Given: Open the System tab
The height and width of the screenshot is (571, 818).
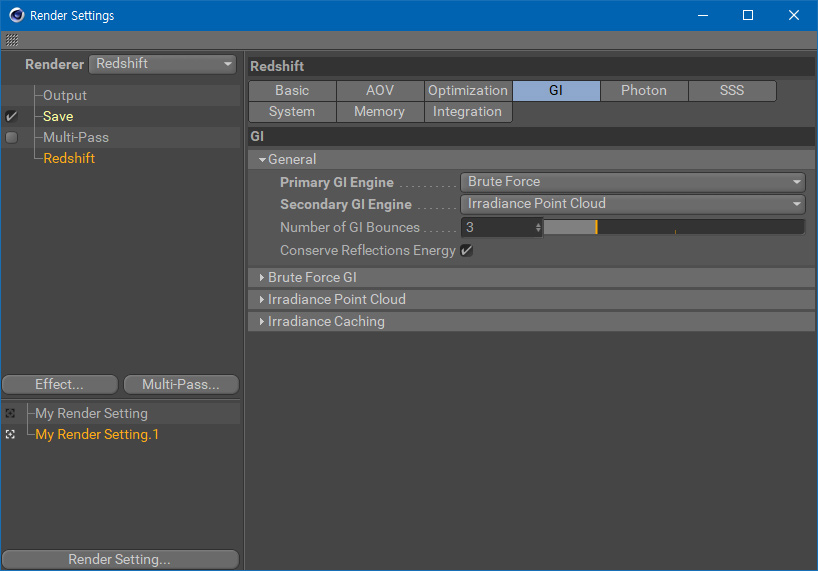Looking at the screenshot, I should (x=292, y=112).
